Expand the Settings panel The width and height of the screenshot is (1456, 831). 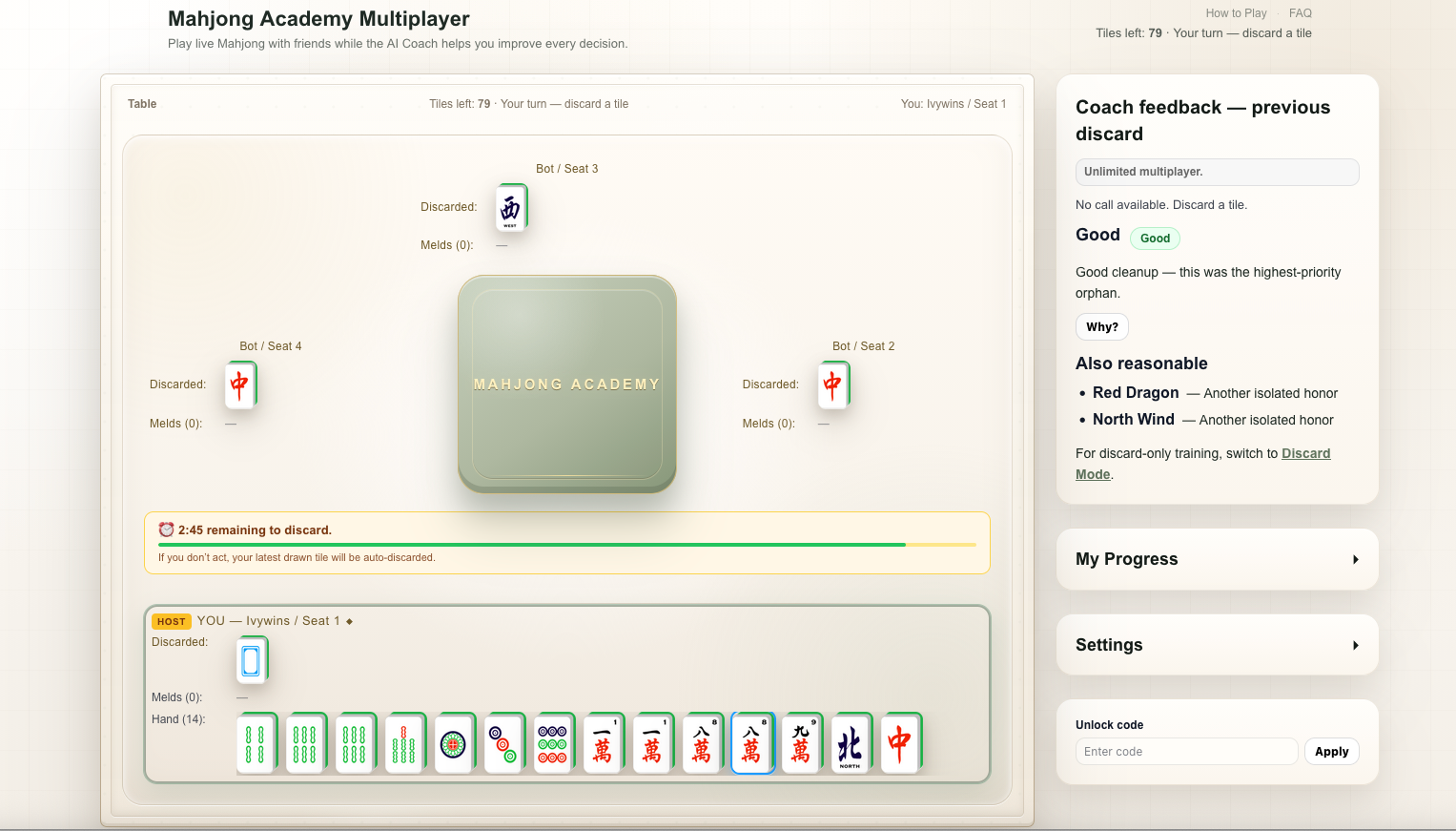click(1217, 645)
